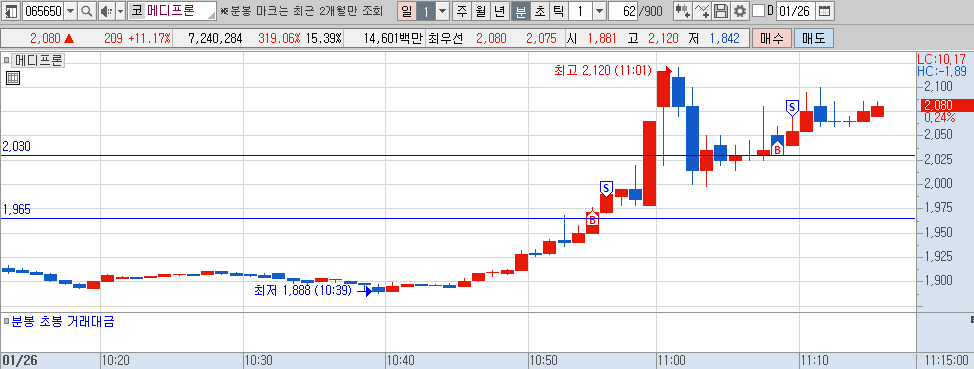
Task: Click the 15.39% percentage in quote bar
Action: pos(324,39)
